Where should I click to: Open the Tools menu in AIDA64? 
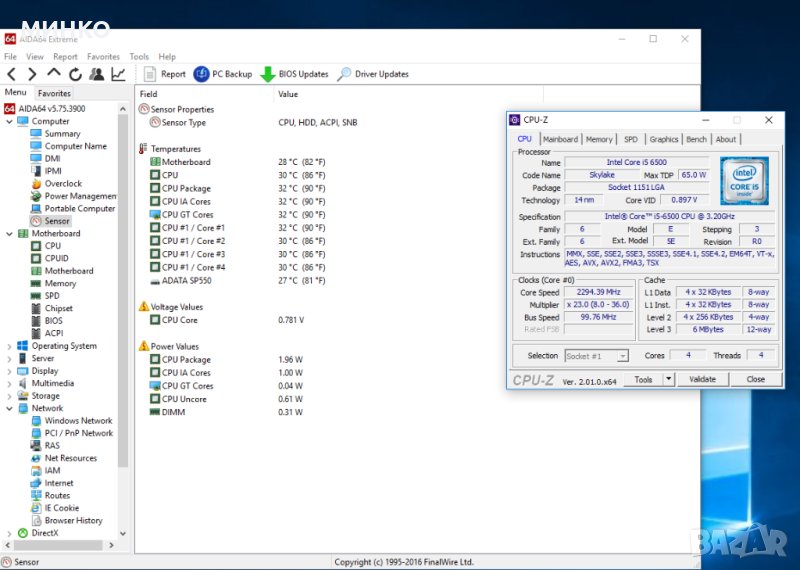click(139, 57)
